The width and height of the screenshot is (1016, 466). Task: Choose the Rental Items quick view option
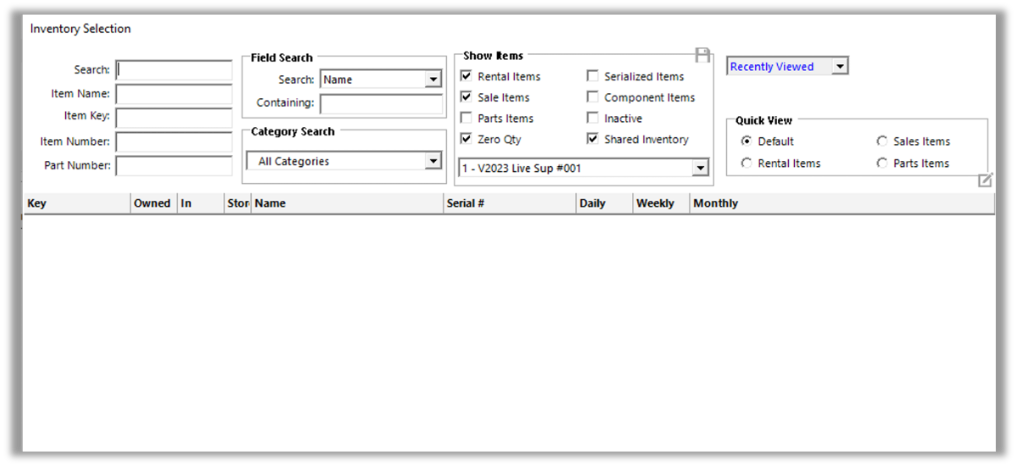pos(746,163)
